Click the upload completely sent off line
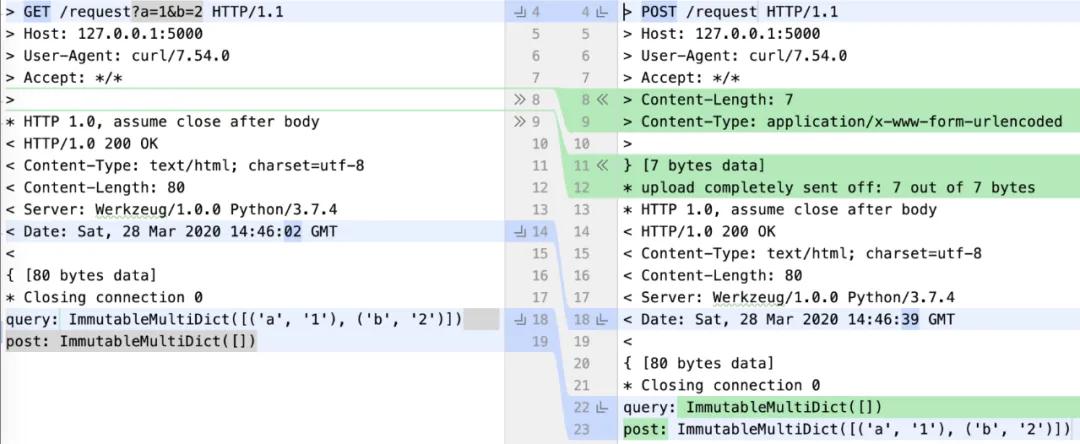Viewport: 1080px width, 444px height. pos(828,188)
